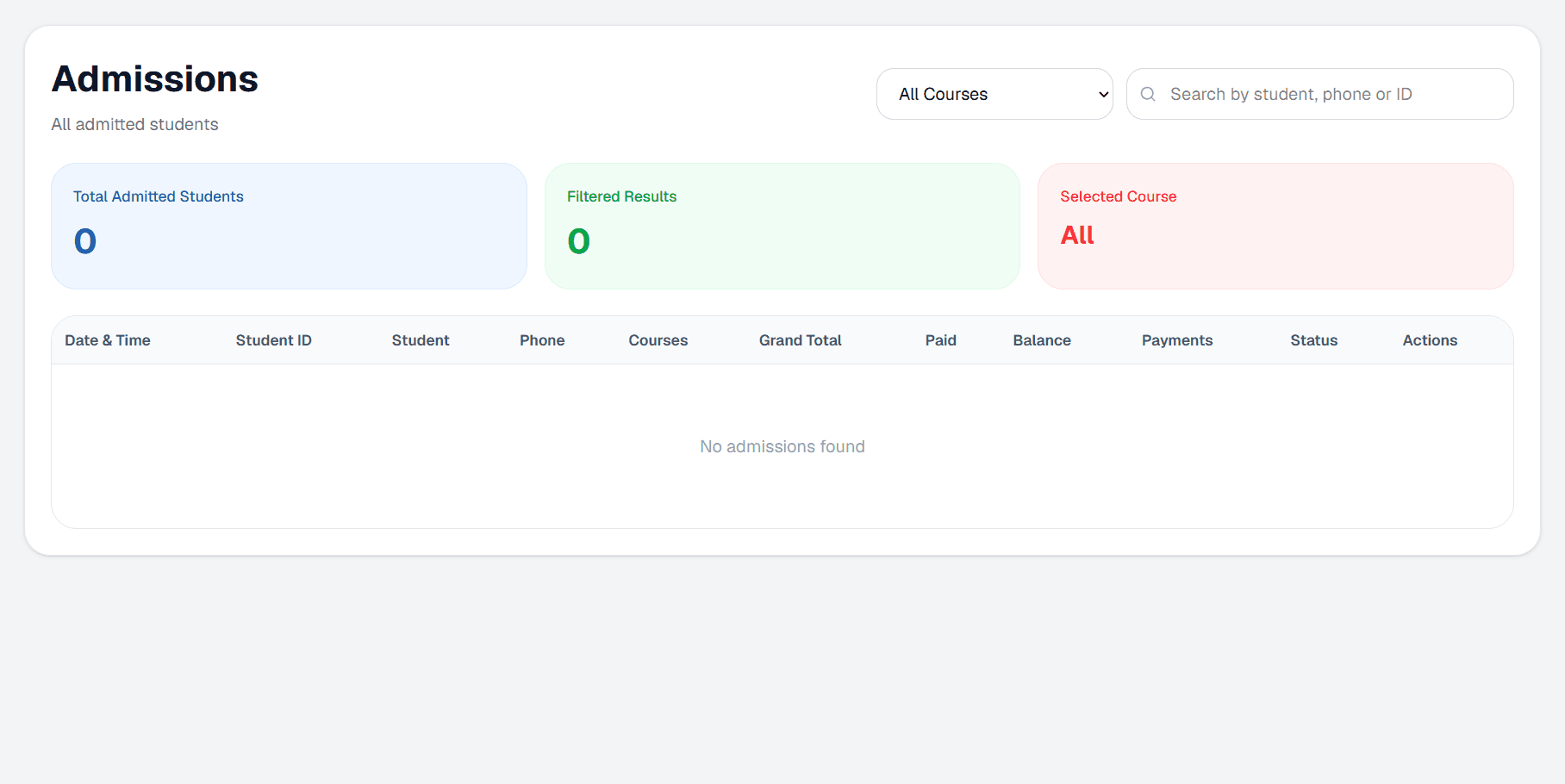Click the 'All admitted students' subtitle

coord(134,124)
